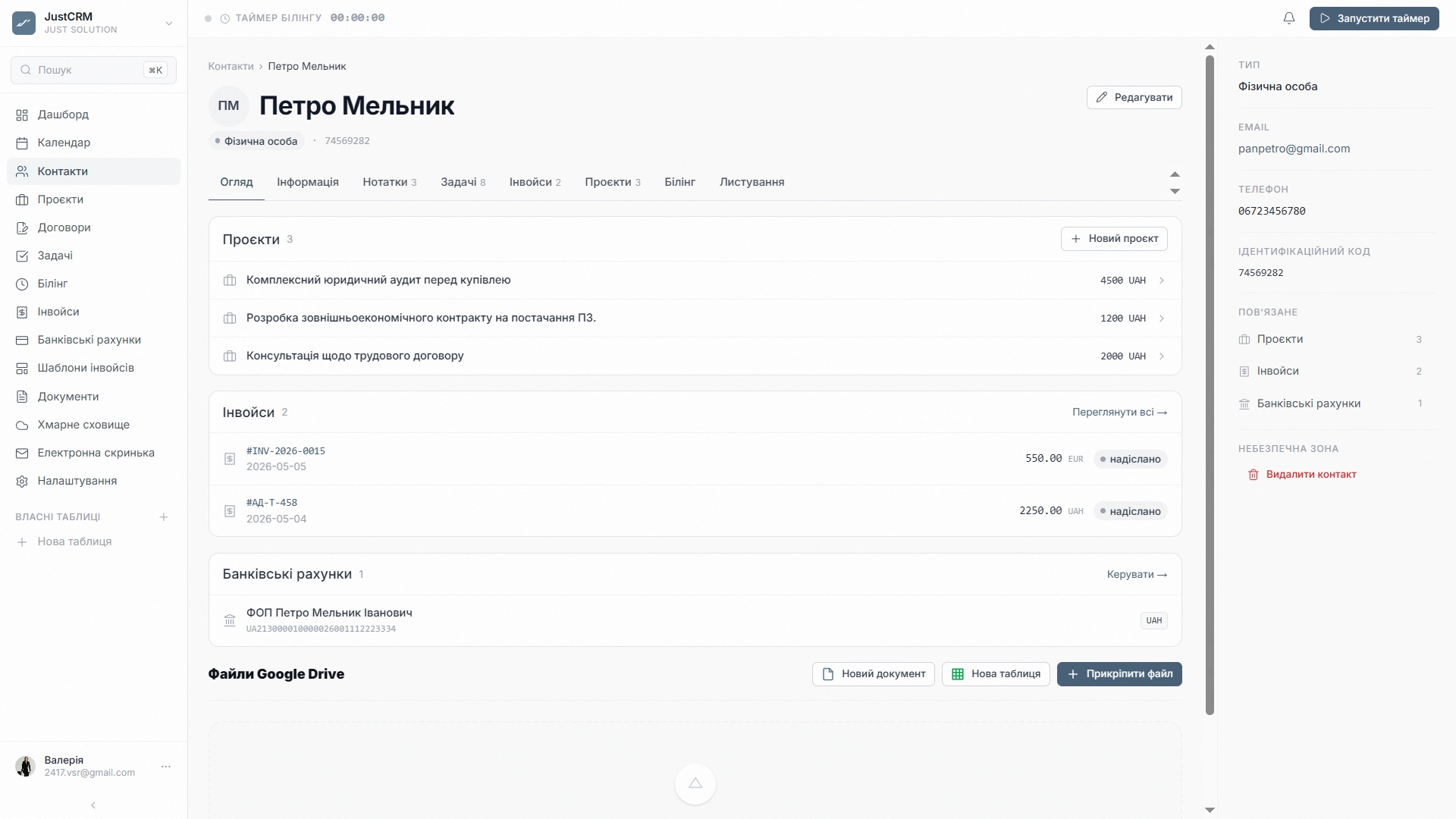Click invoice icon for #INV-2026-0015
This screenshot has height=819, width=1456.
click(230, 459)
